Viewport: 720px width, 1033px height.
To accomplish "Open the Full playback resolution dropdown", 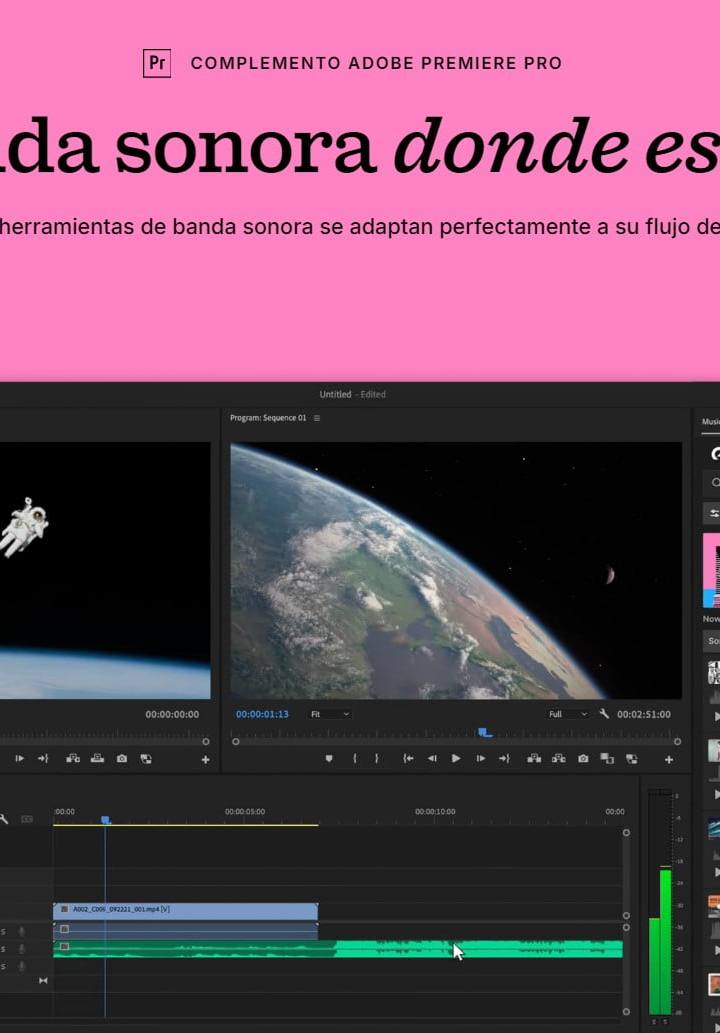I will coord(568,714).
